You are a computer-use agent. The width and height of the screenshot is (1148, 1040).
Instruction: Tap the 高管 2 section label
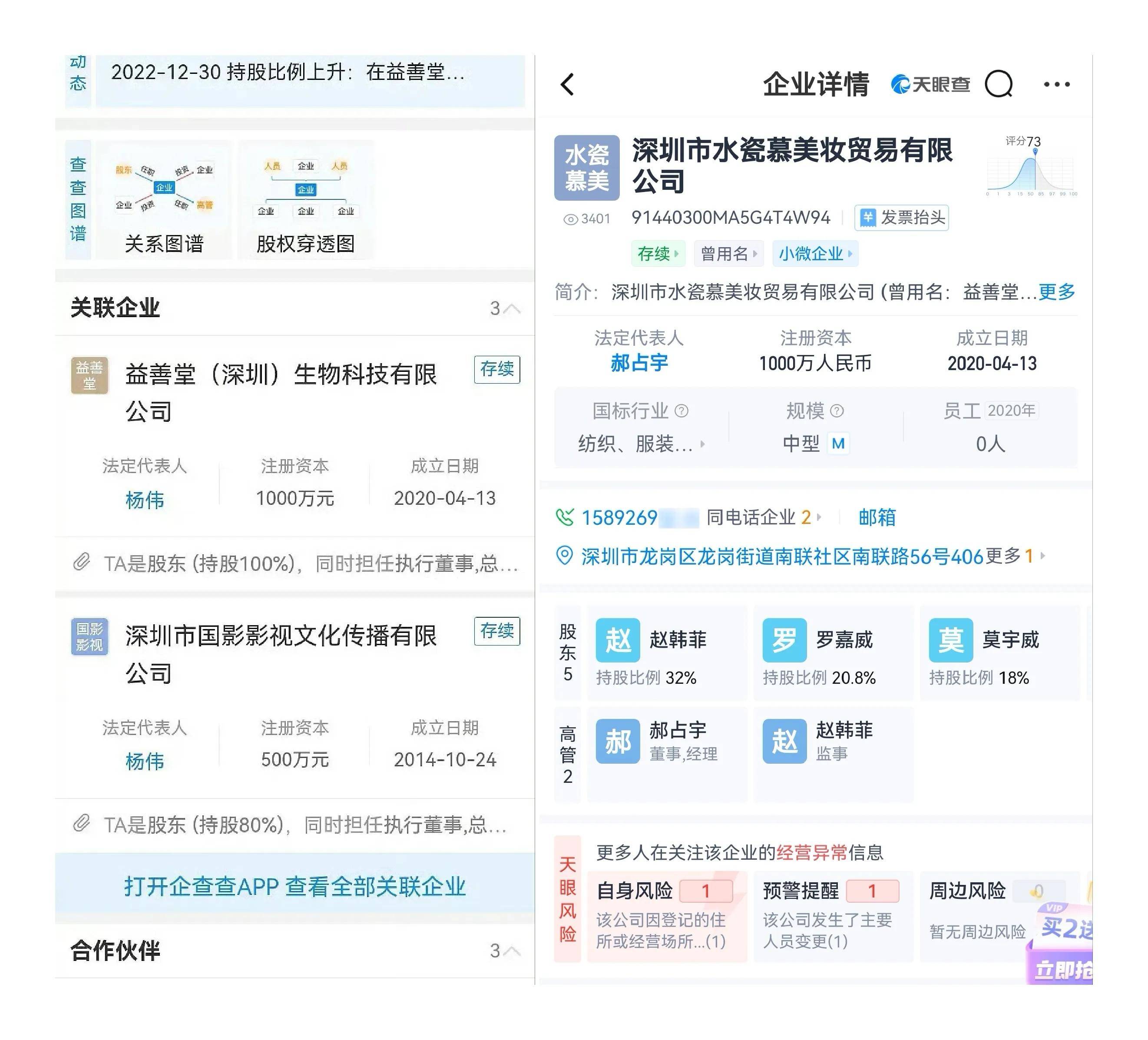point(568,755)
